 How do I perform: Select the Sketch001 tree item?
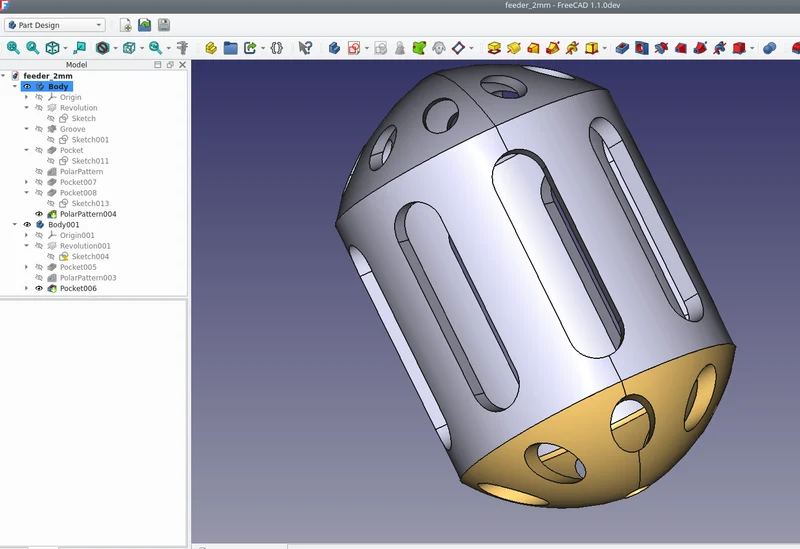point(90,140)
